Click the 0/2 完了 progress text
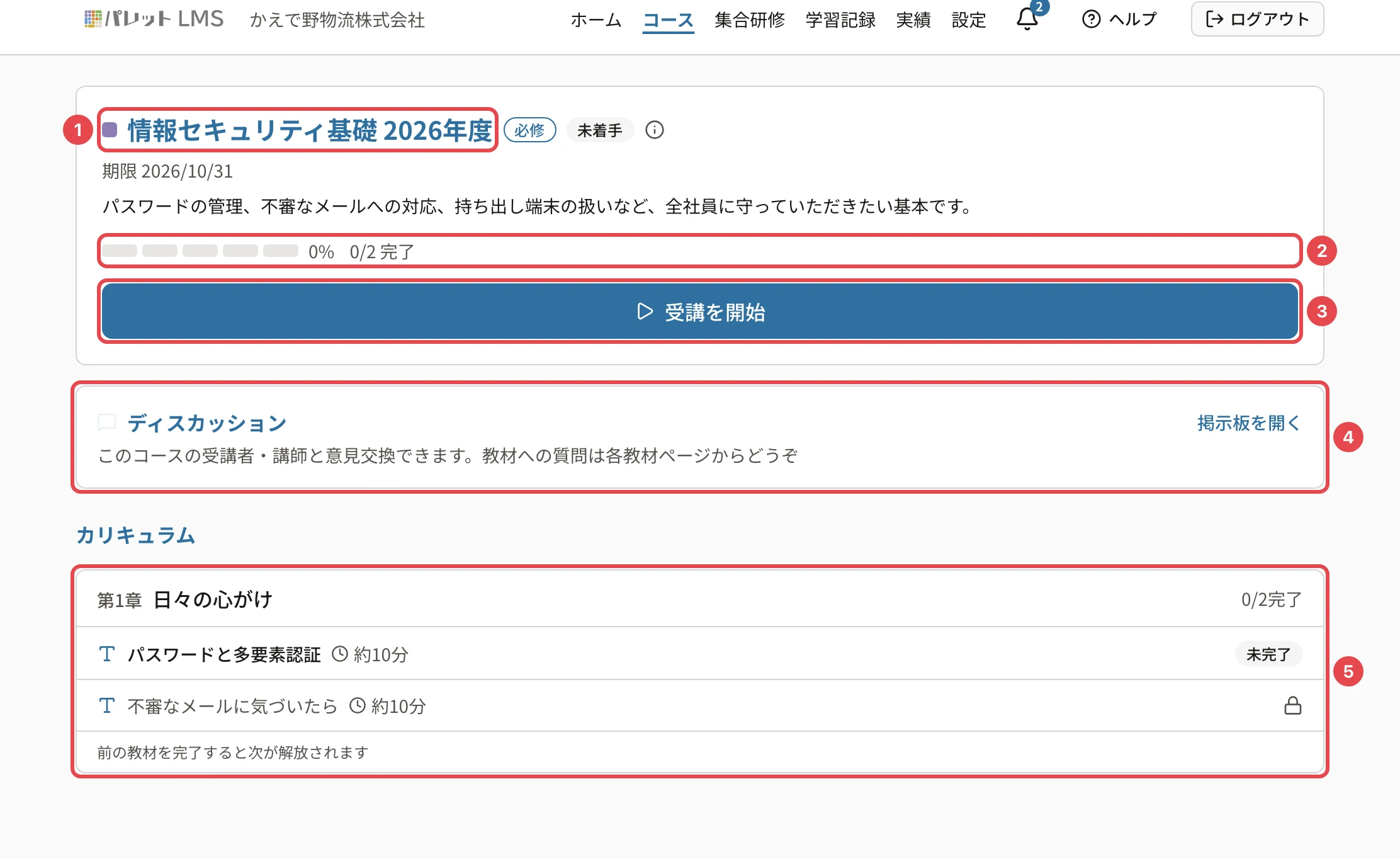The height and width of the screenshot is (859, 1400). (382, 251)
